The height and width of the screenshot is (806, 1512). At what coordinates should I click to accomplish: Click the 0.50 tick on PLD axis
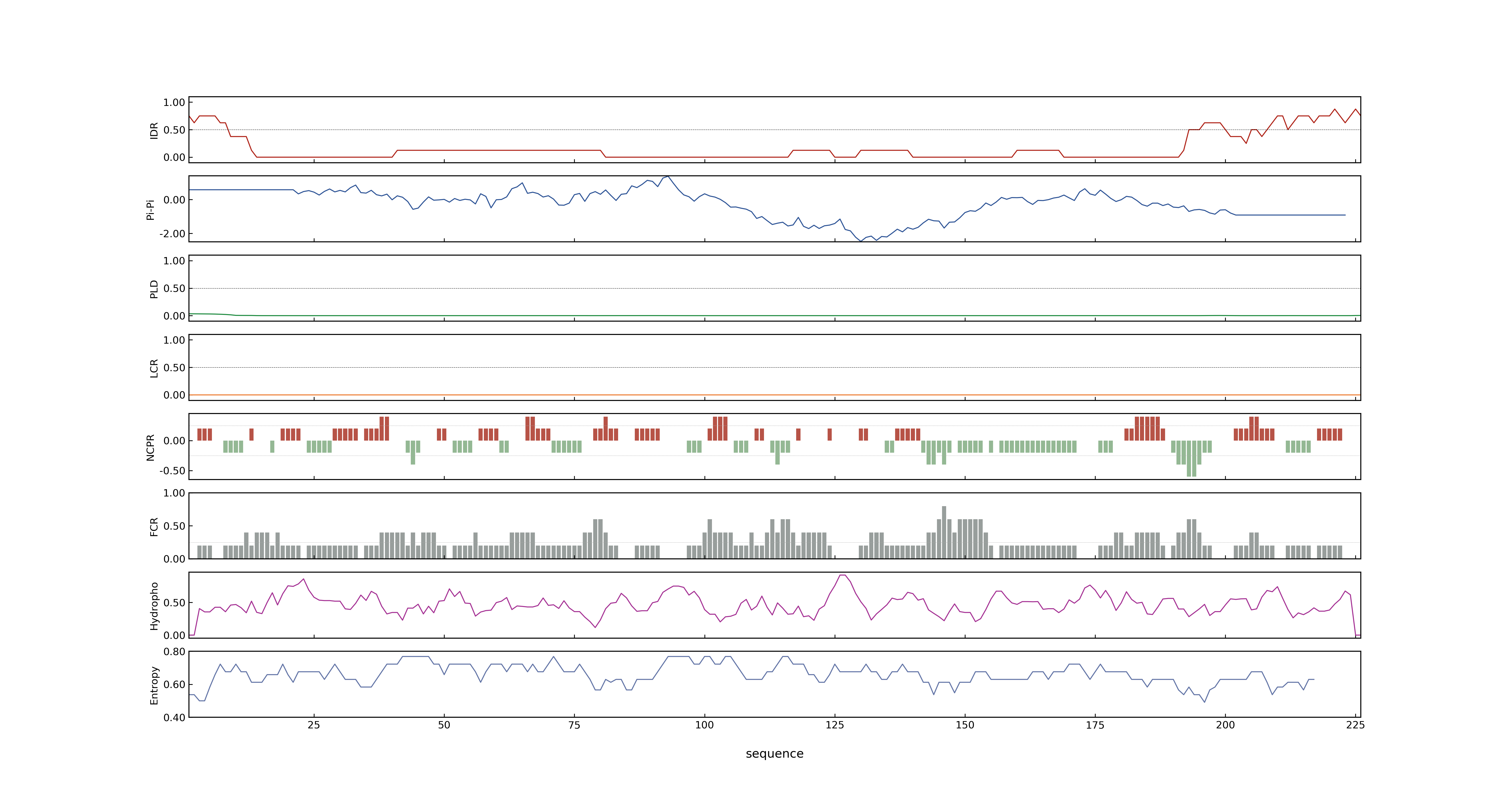click(174, 288)
